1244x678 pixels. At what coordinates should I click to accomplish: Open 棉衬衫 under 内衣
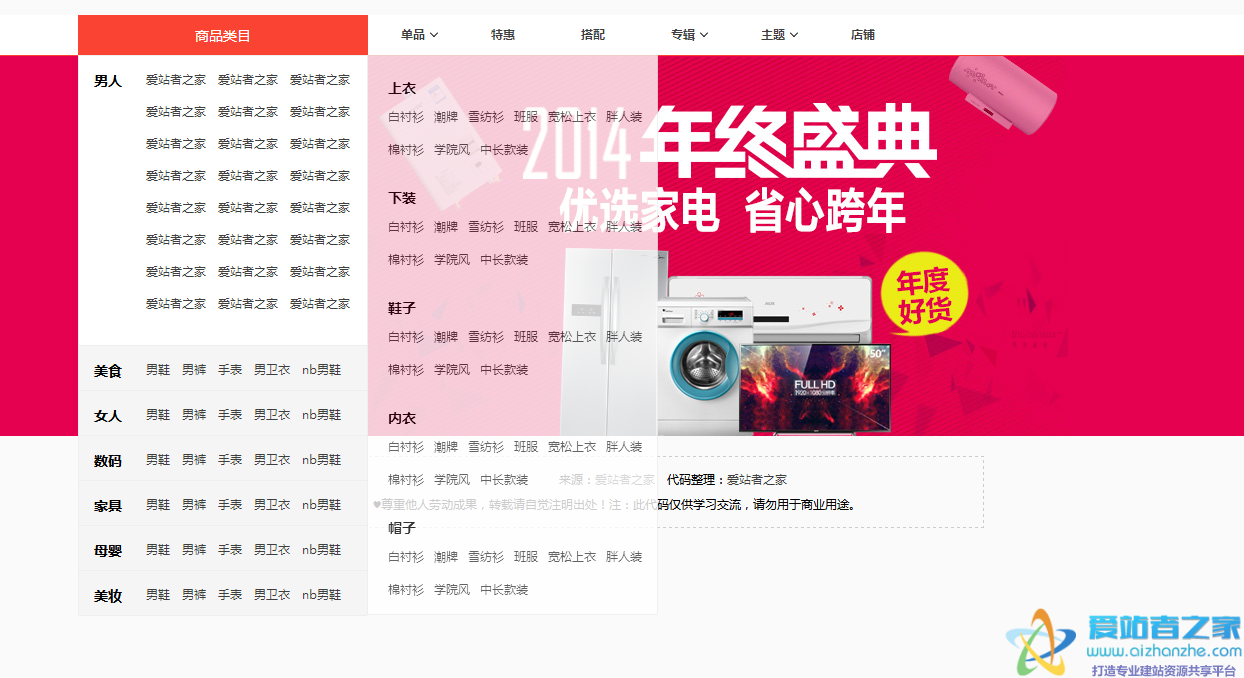click(x=406, y=480)
